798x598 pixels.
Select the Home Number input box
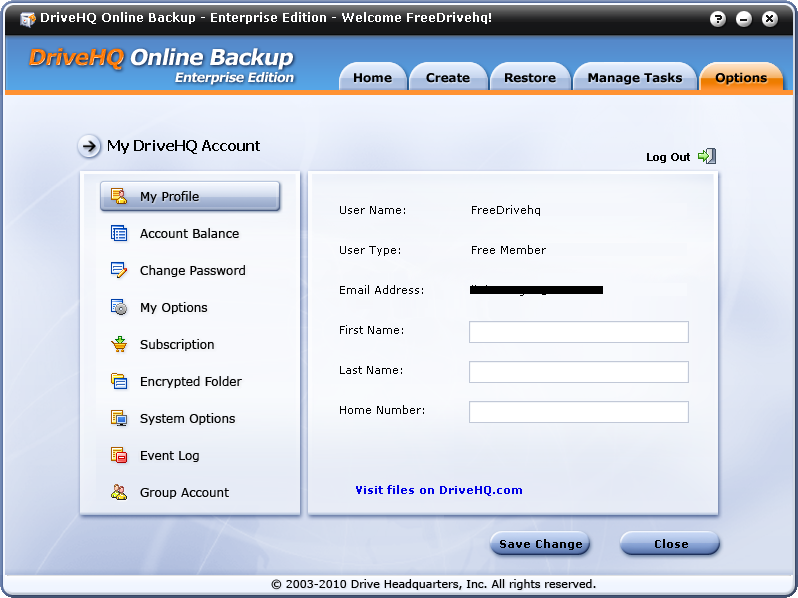(x=578, y=412)
